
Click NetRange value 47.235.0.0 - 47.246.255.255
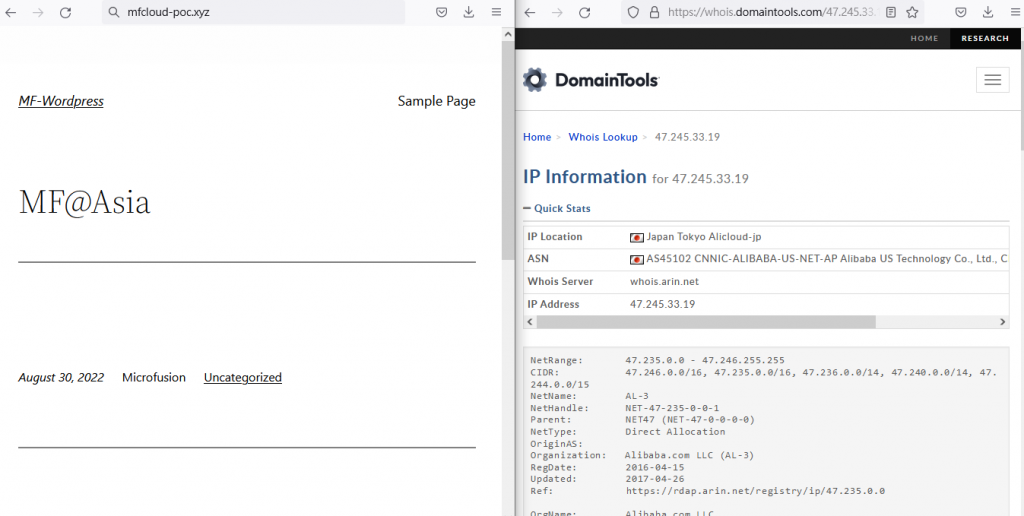point(705,361)
